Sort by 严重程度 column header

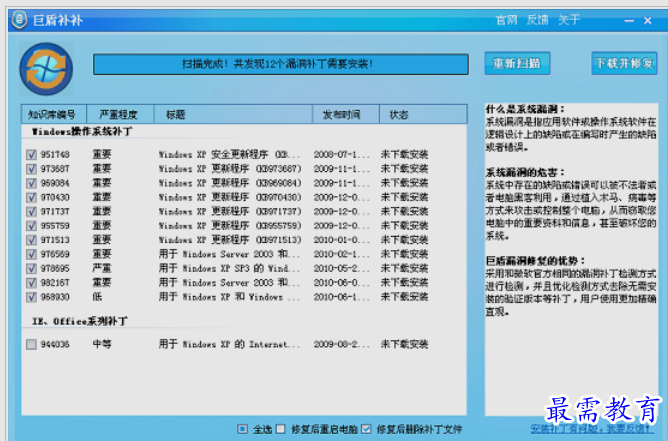tap(120, 114)
